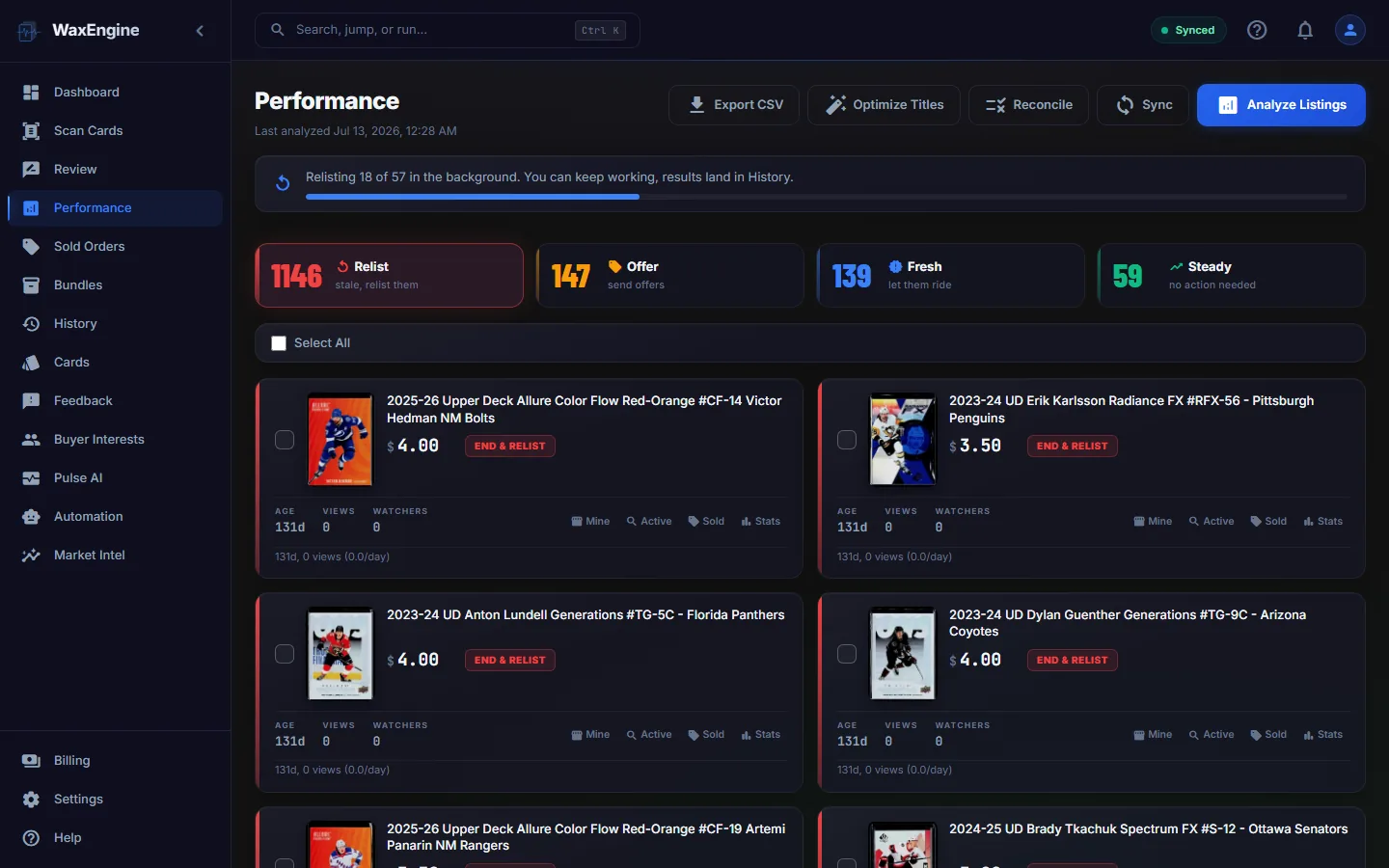Click Stats on Dylan Guenther listing
Viewport: 1389px width, 868px height.
coord(1323,735)
